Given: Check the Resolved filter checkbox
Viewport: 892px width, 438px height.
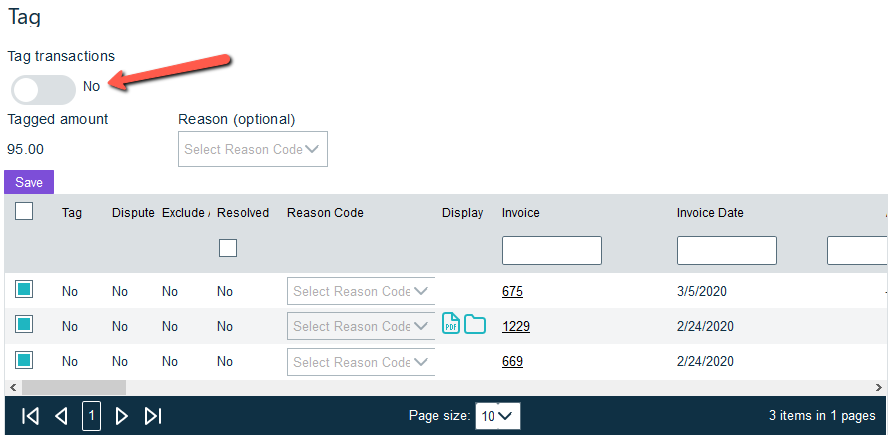Looking at the screenshot, I should click(228, 248).
